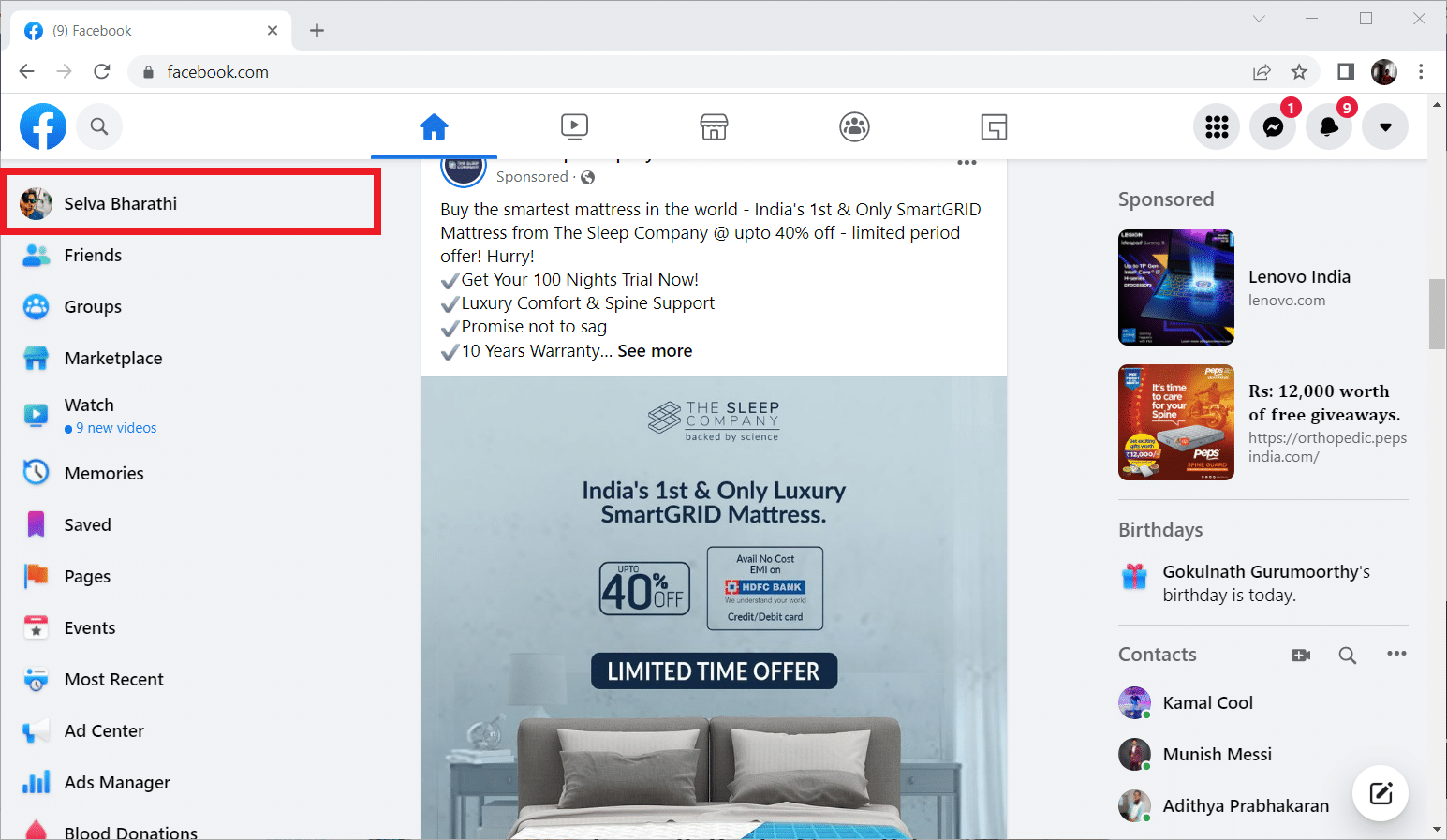Viewport: 1447px width, 840px height.
Task: Open a new browser tab
Action: point(317,31)
